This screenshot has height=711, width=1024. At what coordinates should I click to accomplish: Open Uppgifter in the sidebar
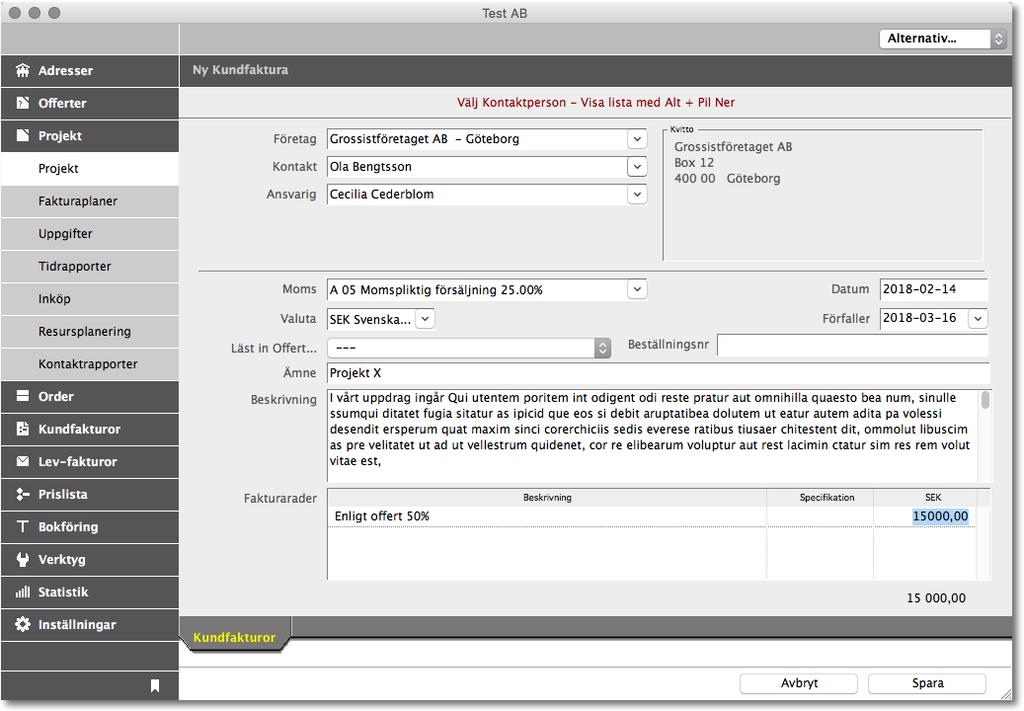89,234
